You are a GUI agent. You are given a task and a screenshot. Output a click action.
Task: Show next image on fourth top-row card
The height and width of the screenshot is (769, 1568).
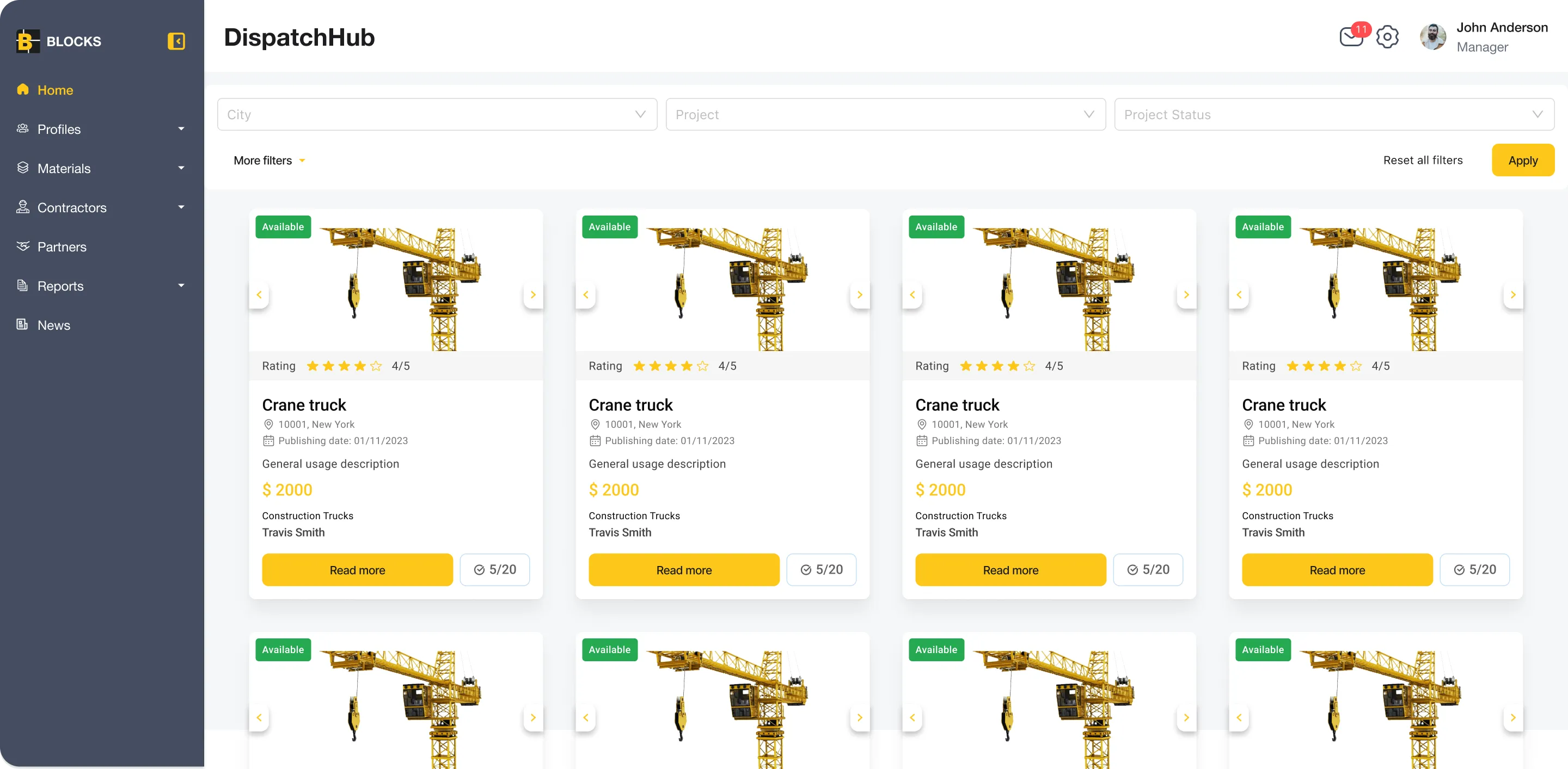point(1513,294)
